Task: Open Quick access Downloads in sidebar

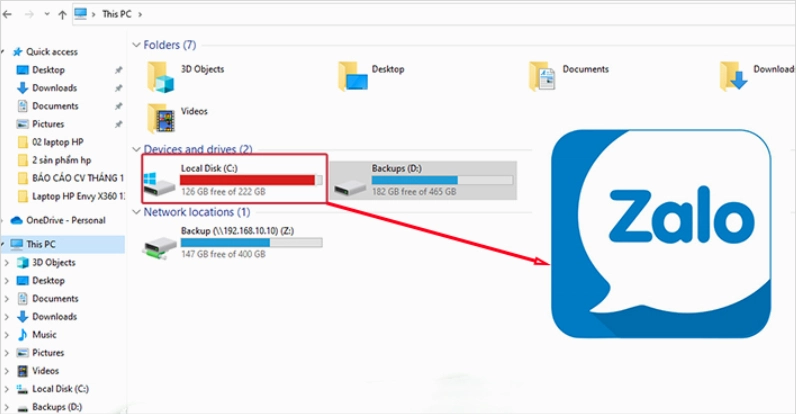Action: [x=54, y=88]
